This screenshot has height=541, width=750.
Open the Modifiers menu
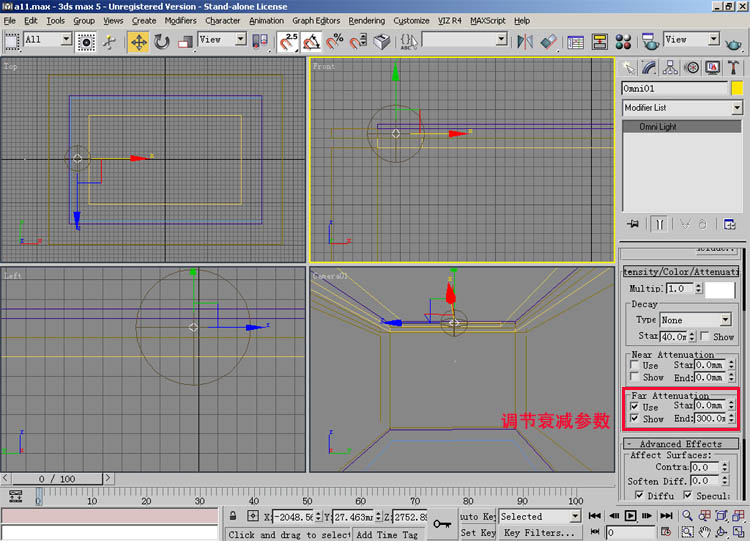(180, 20)
